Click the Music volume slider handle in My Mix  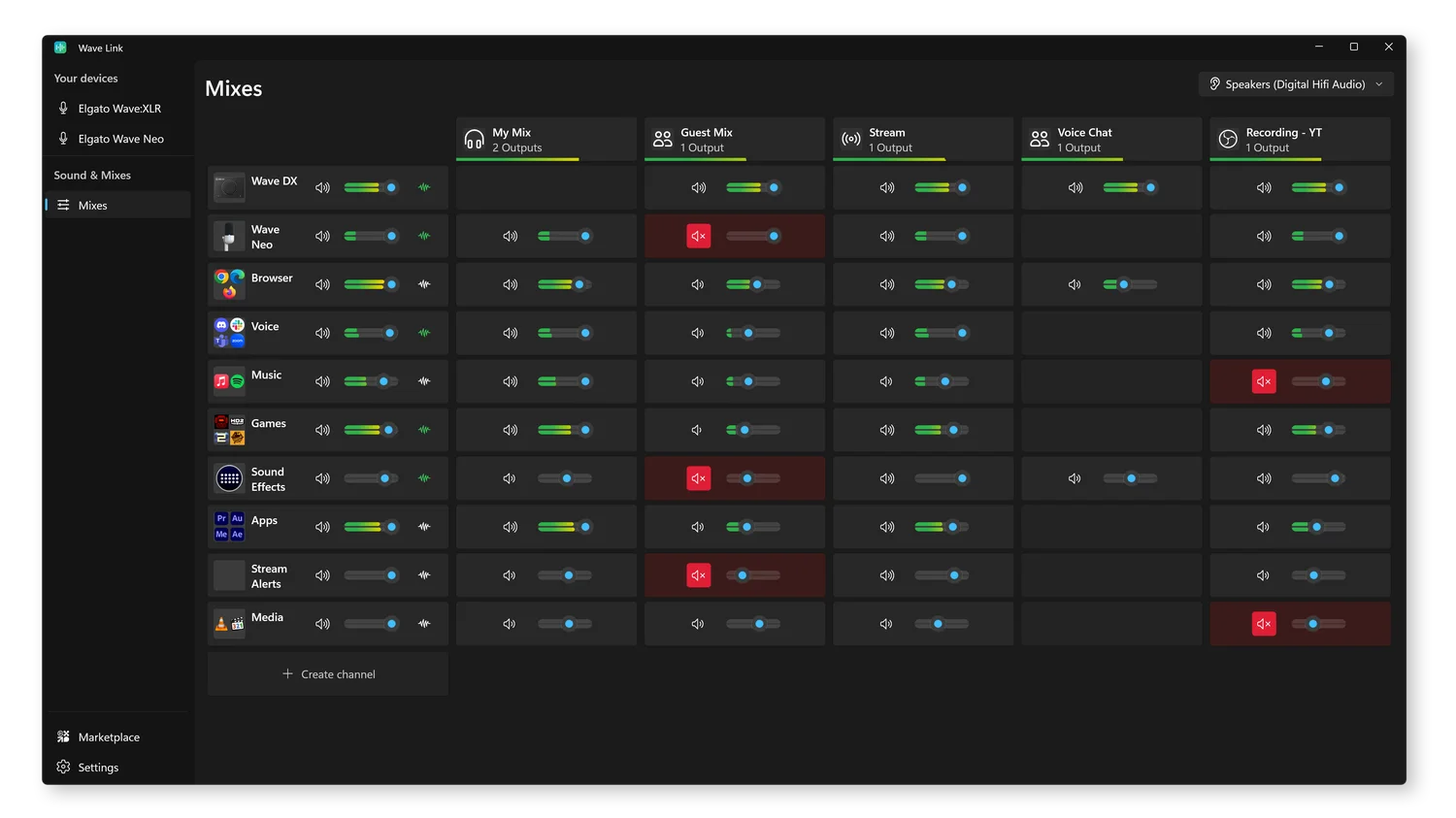(x=583, y=380)
